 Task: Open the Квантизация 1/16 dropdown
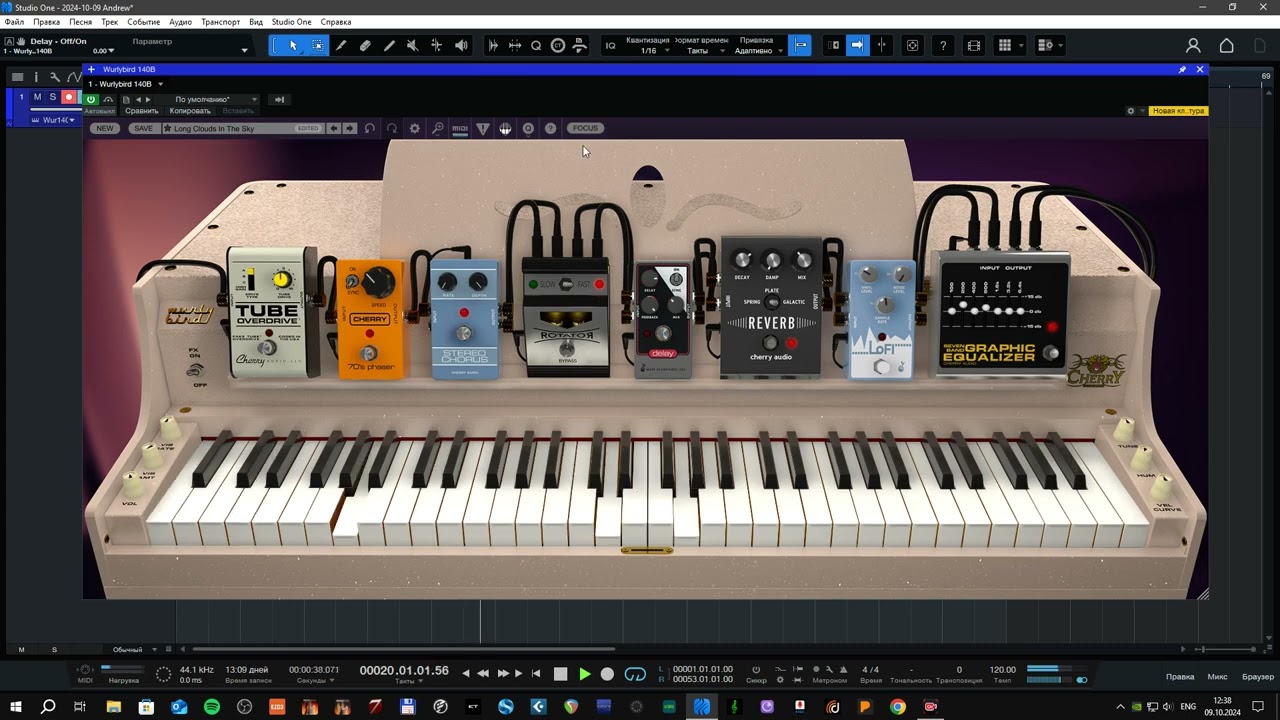[x=648, y=45]
